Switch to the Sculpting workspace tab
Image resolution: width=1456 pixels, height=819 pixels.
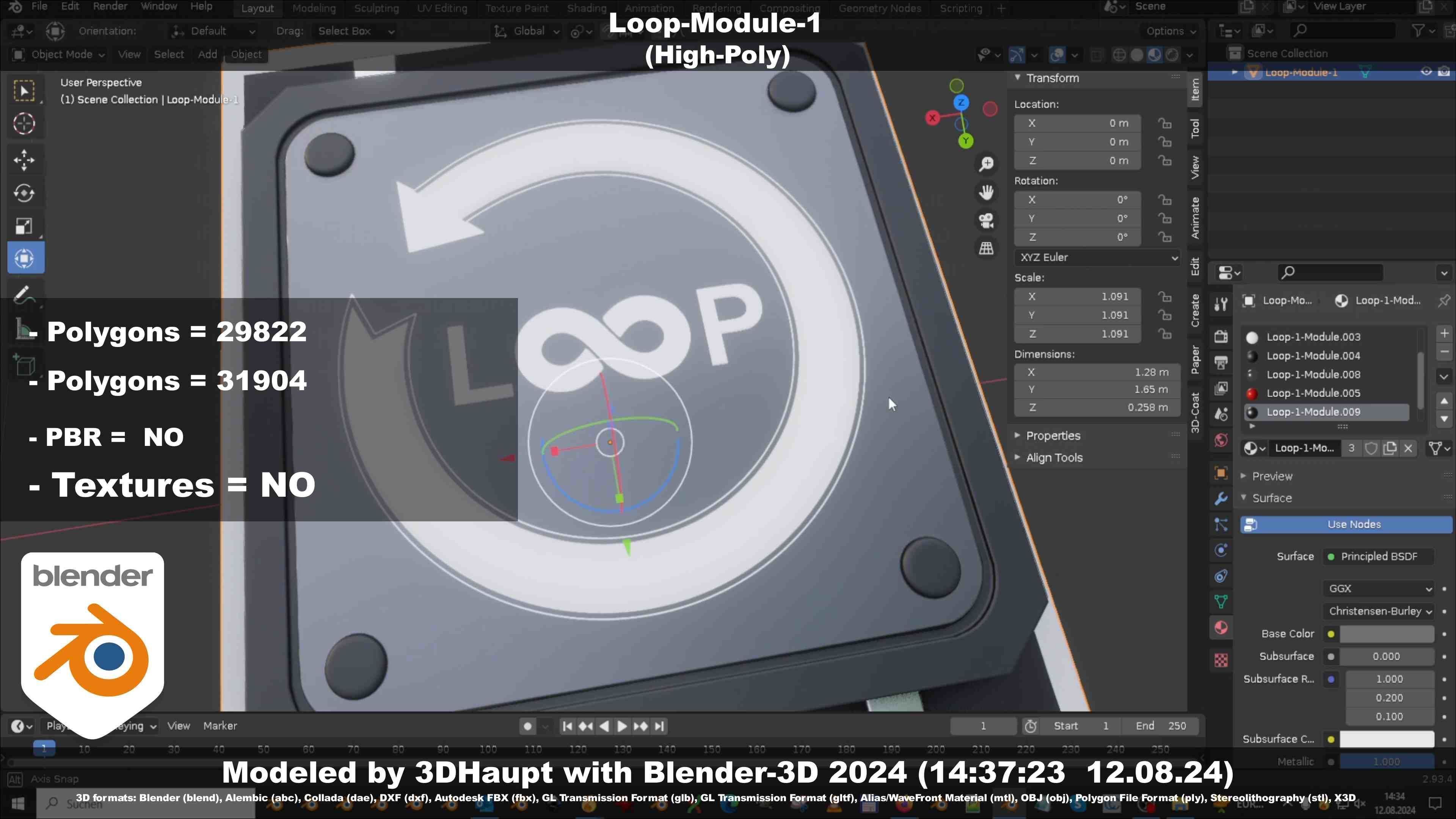coord(377,8)
